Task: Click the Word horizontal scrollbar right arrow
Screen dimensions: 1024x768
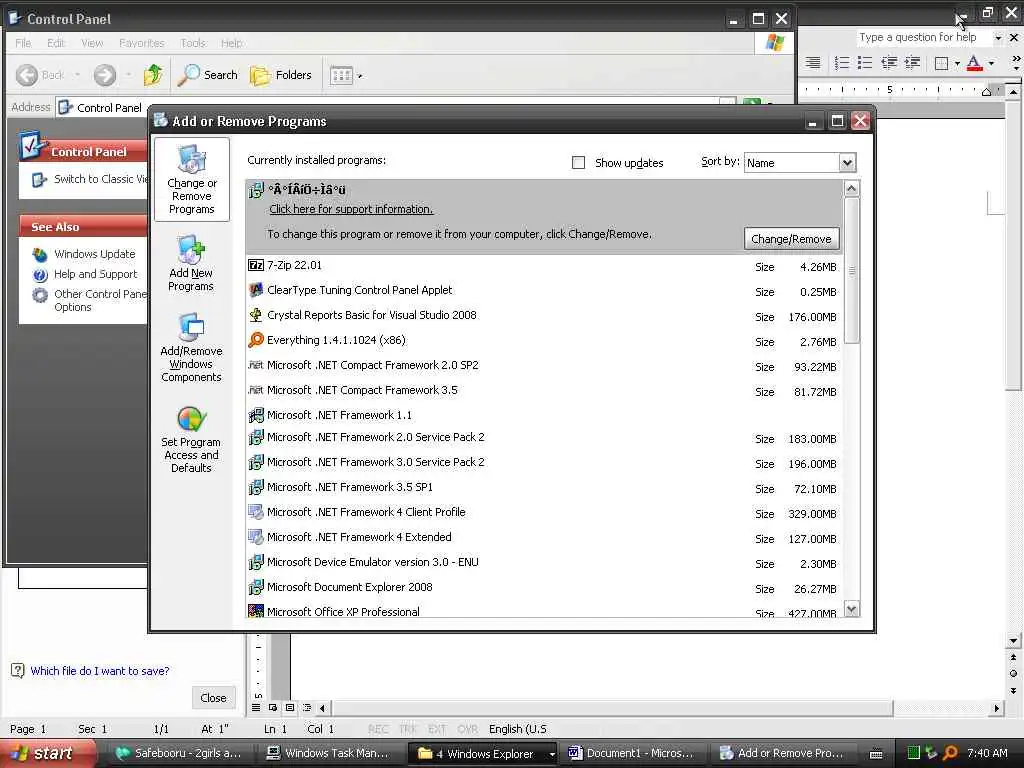Action: click(x=997, y=708)
